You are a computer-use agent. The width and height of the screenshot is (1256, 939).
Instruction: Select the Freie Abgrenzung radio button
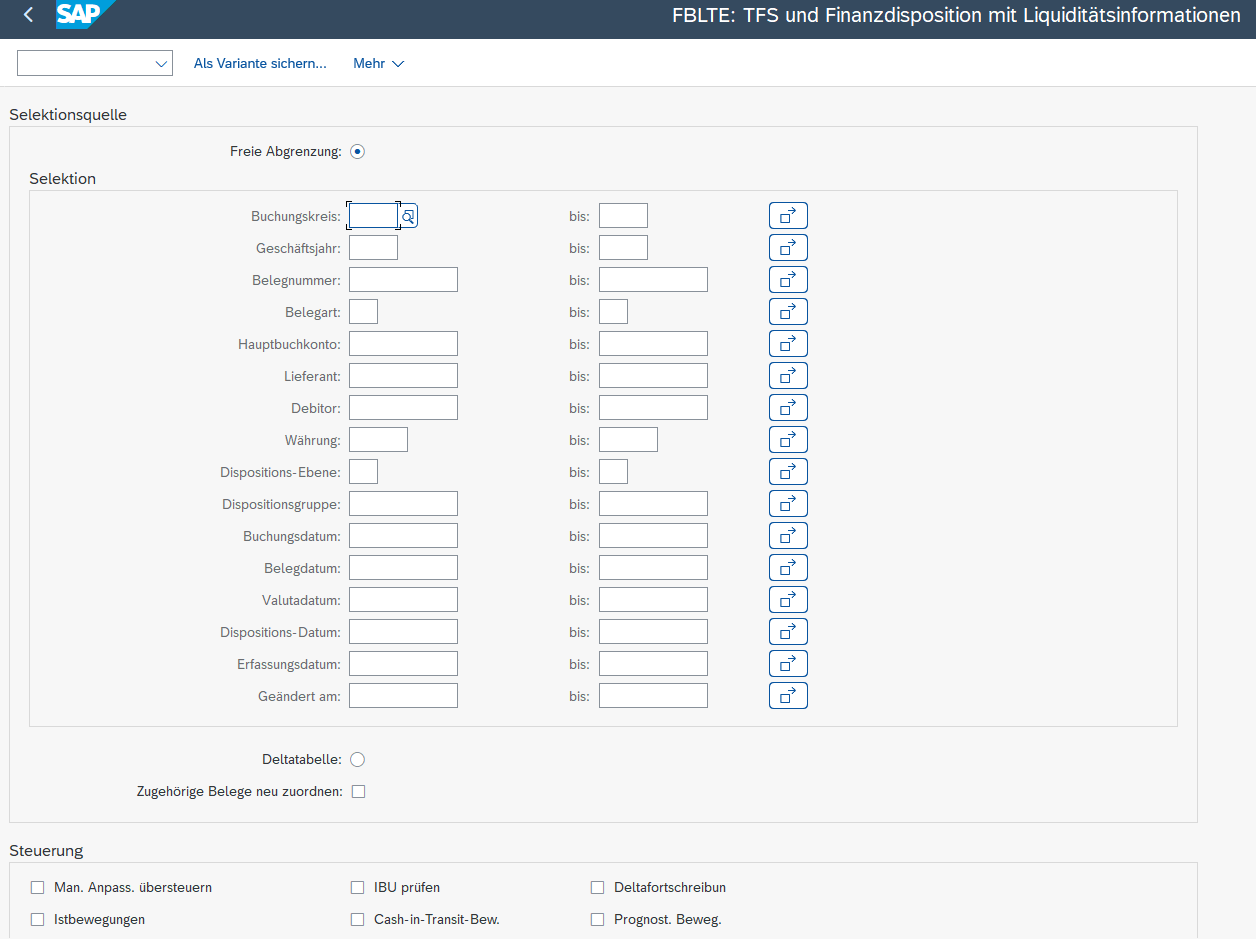(x=358, y=152)
